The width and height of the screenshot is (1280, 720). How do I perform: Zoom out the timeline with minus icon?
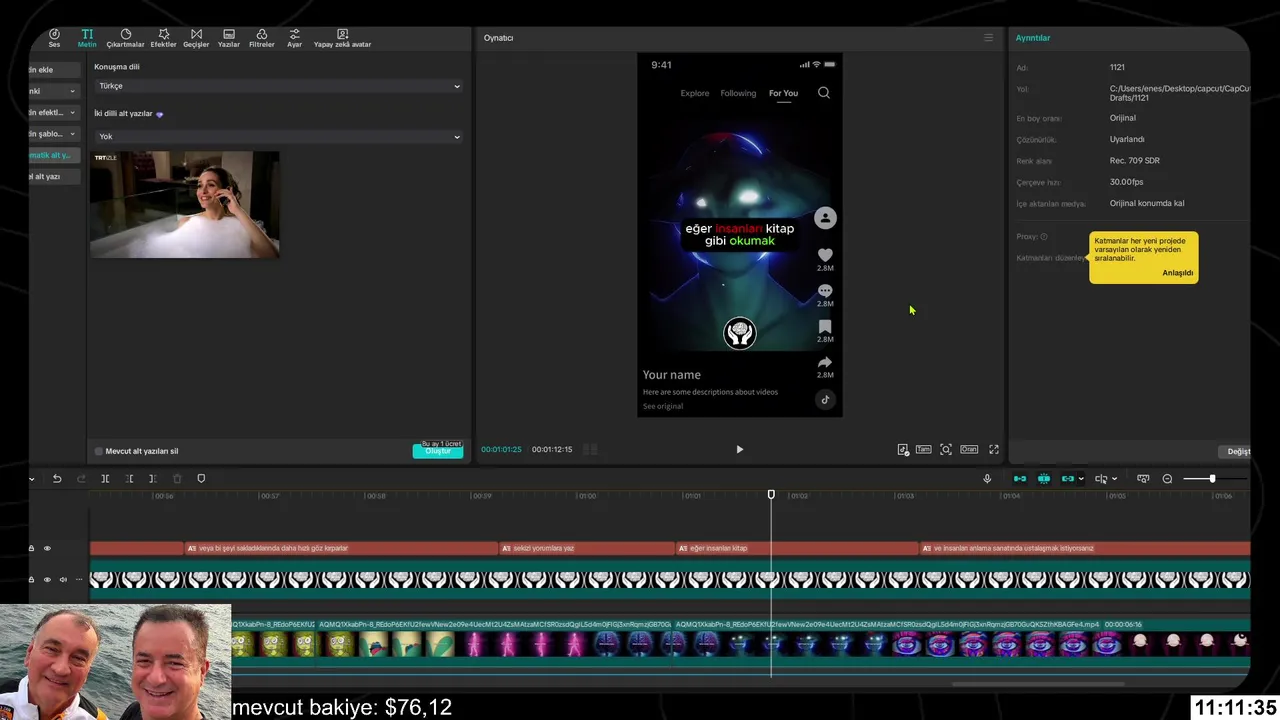coord(1167,479)
